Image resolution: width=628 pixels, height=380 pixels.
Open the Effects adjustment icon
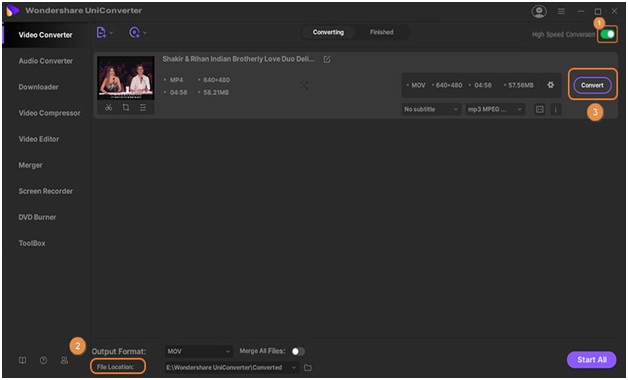(143, 107)
